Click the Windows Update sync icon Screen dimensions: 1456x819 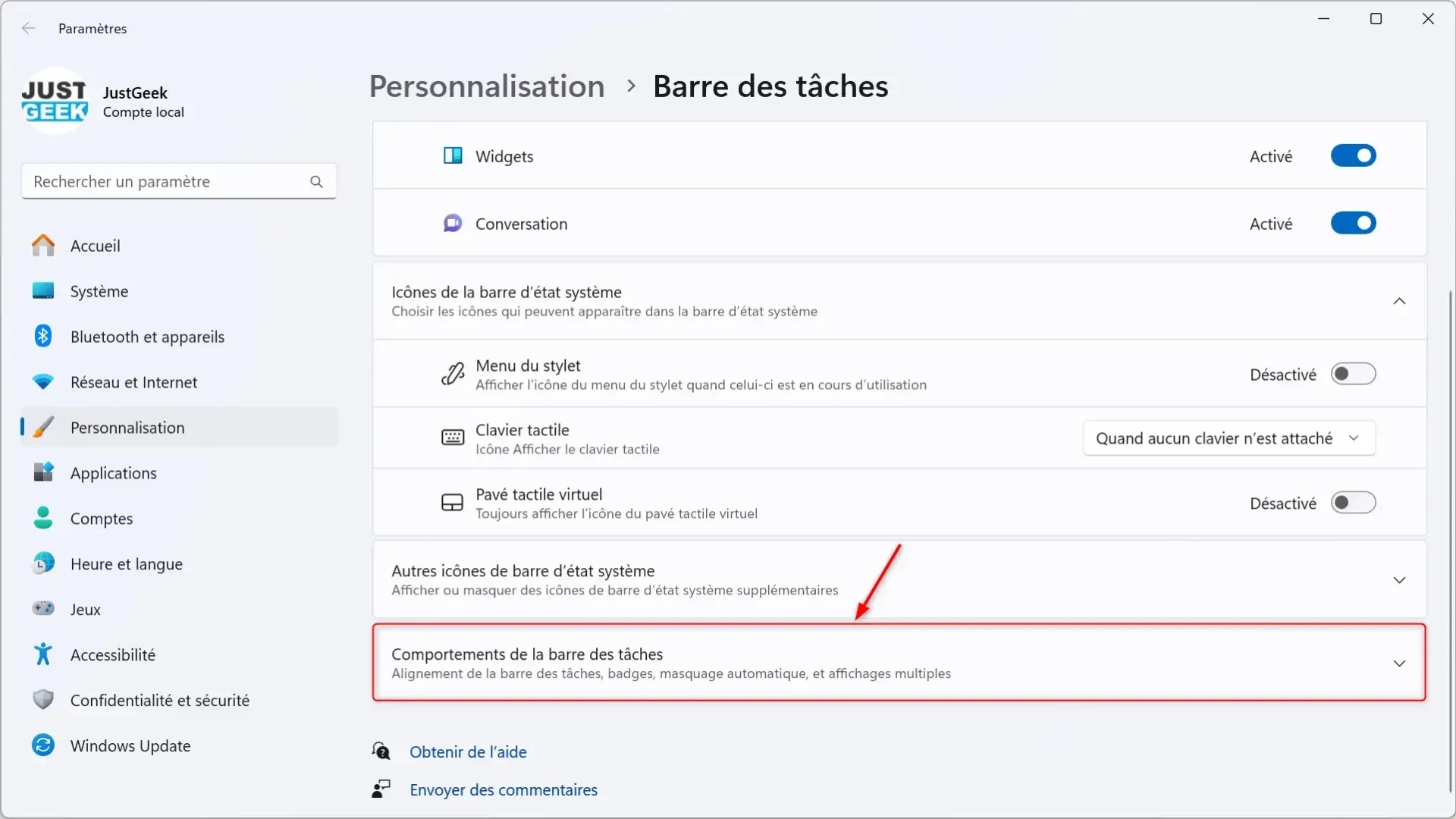(x=43, y=745)
